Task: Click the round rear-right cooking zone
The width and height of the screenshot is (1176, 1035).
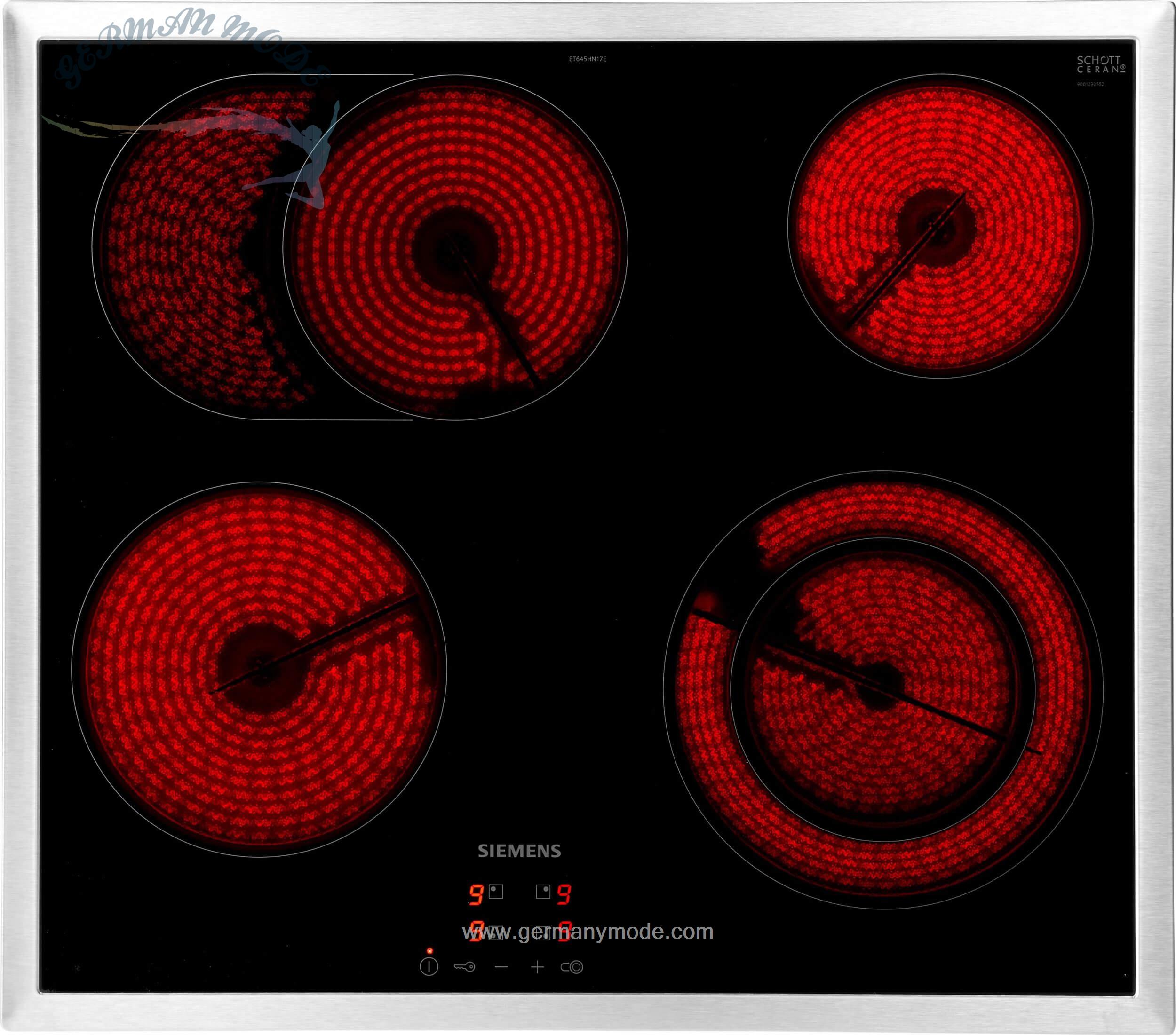Action: pyautogui.click(x=940, y=226)
